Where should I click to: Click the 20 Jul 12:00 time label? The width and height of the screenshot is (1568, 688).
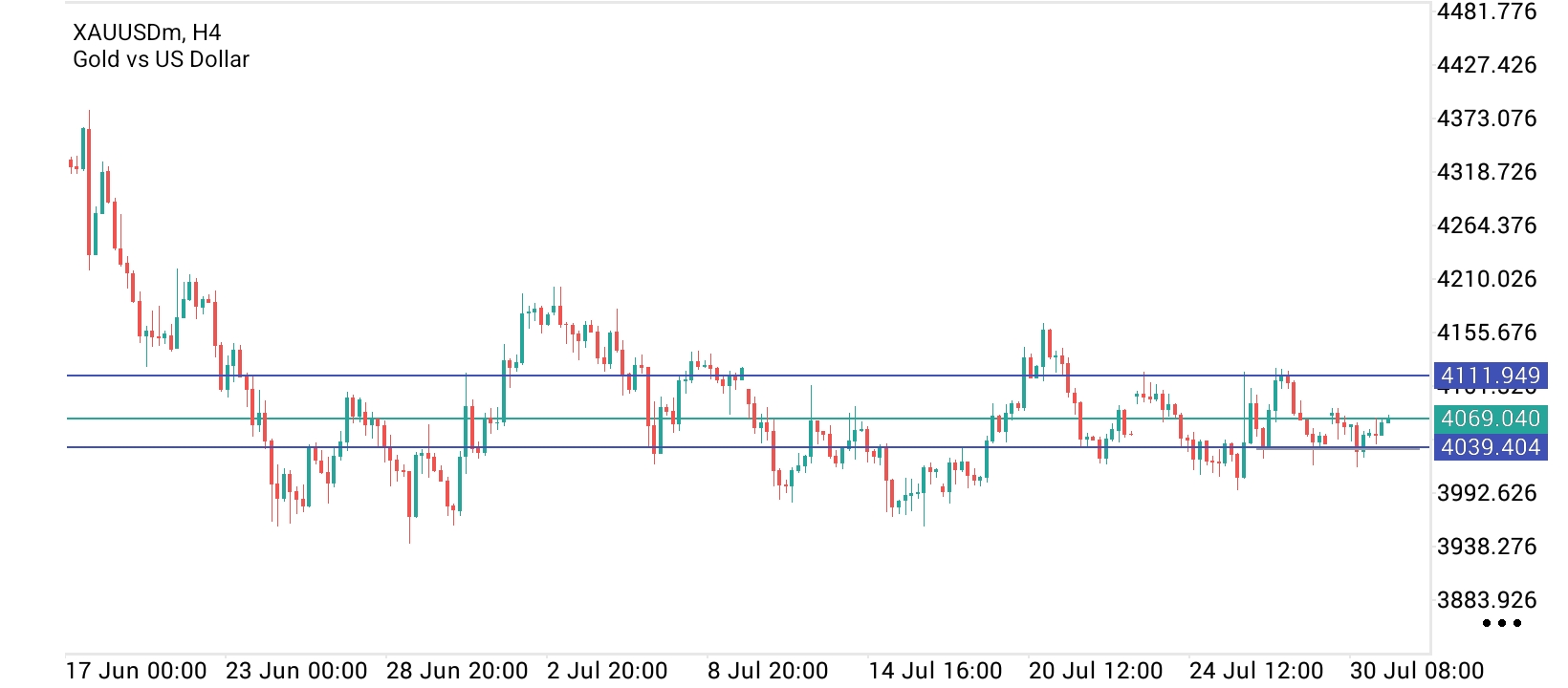pyautogui.click(x=1096, y=671)
